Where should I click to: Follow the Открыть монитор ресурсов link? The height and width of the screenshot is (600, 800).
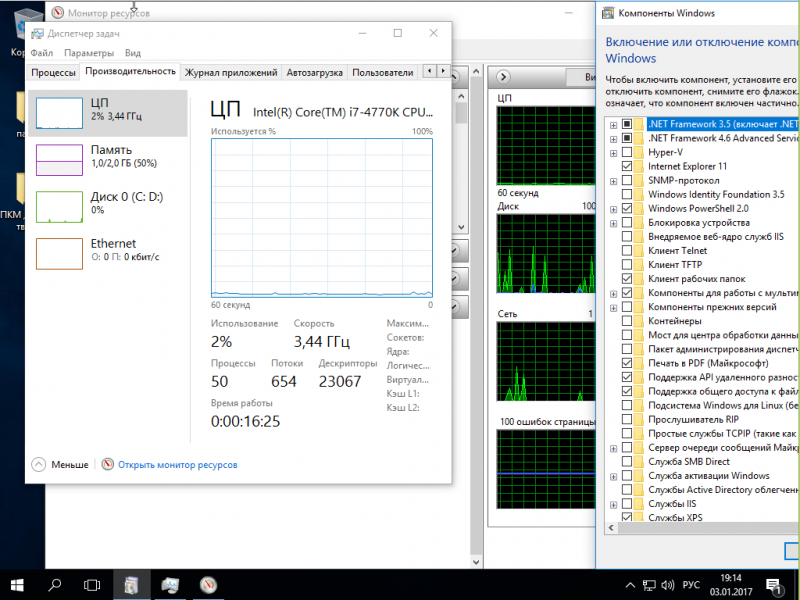pyautogui.click(x=178, y=465)
